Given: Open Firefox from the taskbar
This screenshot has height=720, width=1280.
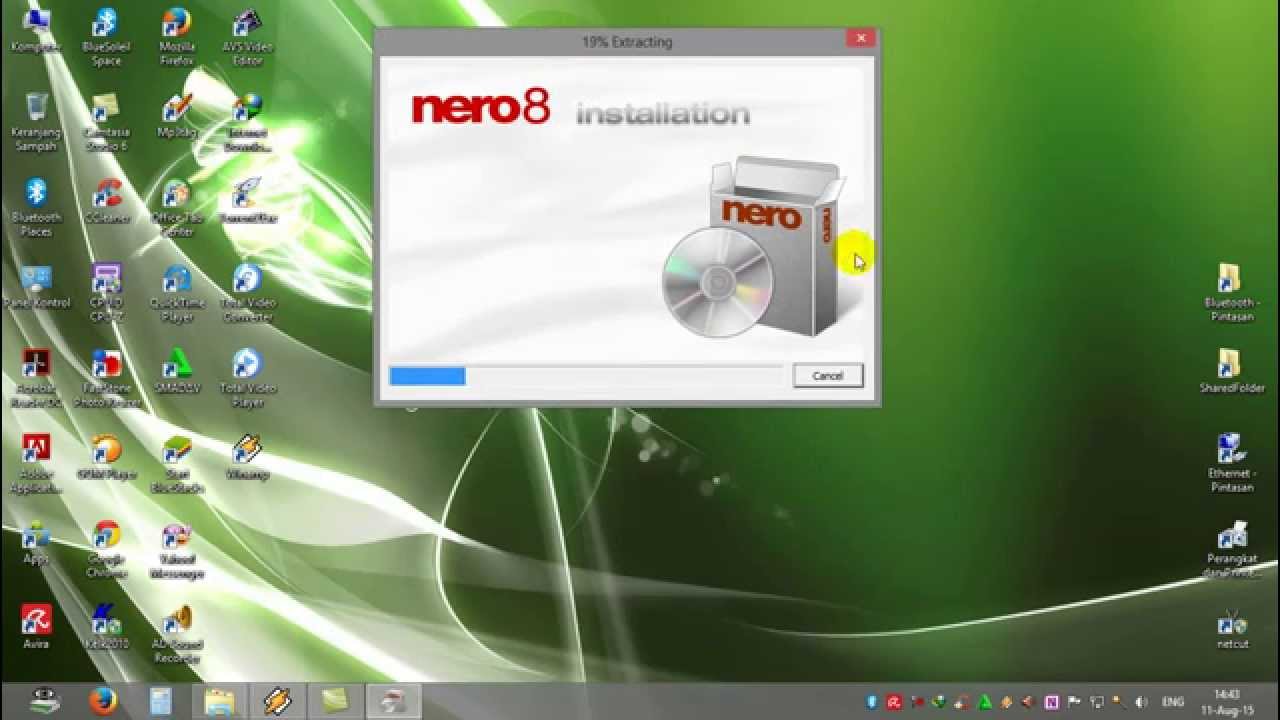Looking at the screenshot, I should [103, 702].
